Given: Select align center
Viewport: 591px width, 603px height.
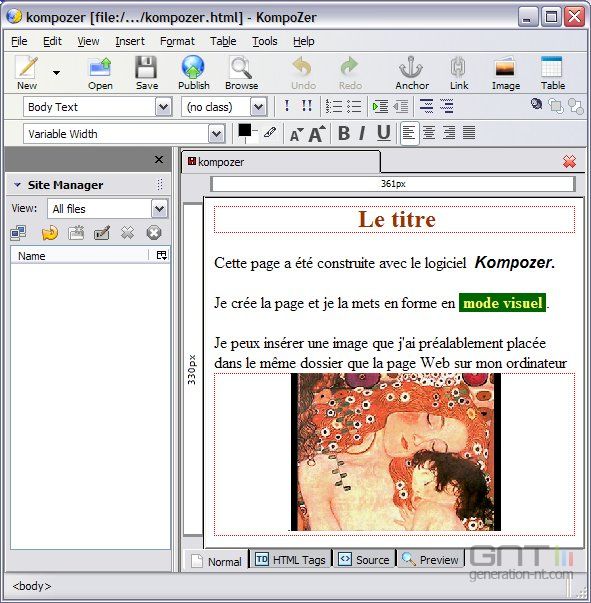Looking at the screenshot, I should pyautogui.click(x=429, y=133).
